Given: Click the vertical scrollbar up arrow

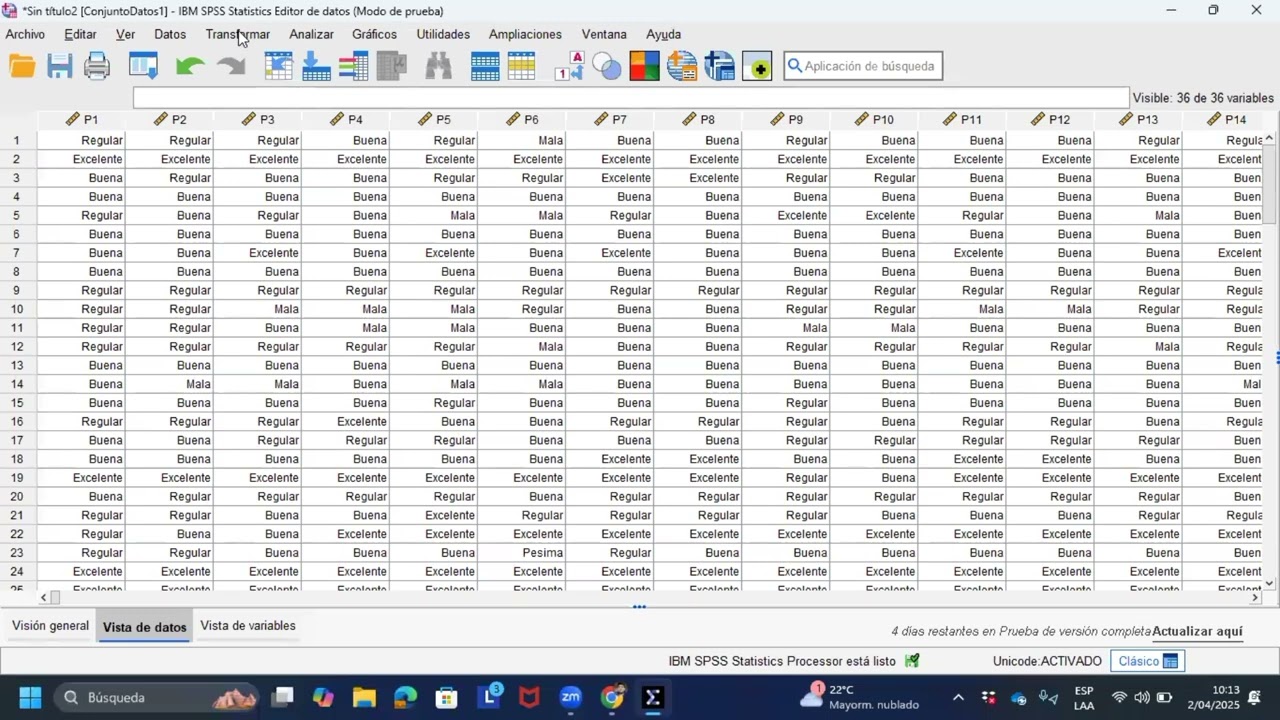Looking at the screenshot, I should (1270, 138).
